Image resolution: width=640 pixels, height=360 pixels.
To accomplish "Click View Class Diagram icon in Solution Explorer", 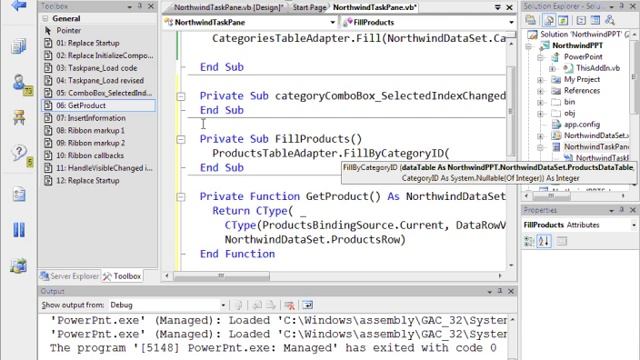I will pos(610,20).
